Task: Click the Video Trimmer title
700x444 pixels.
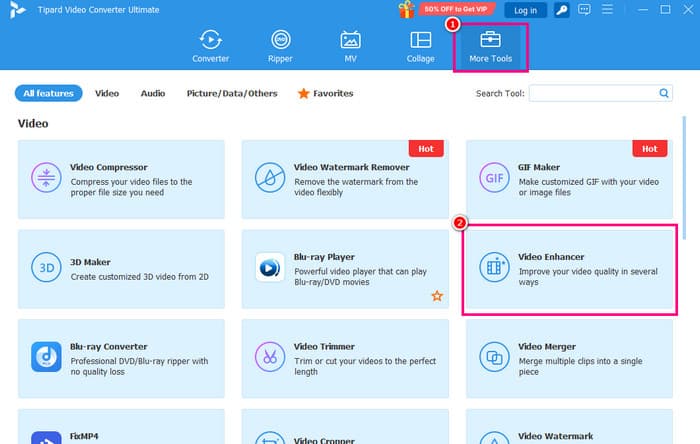Action: [324, 347]
